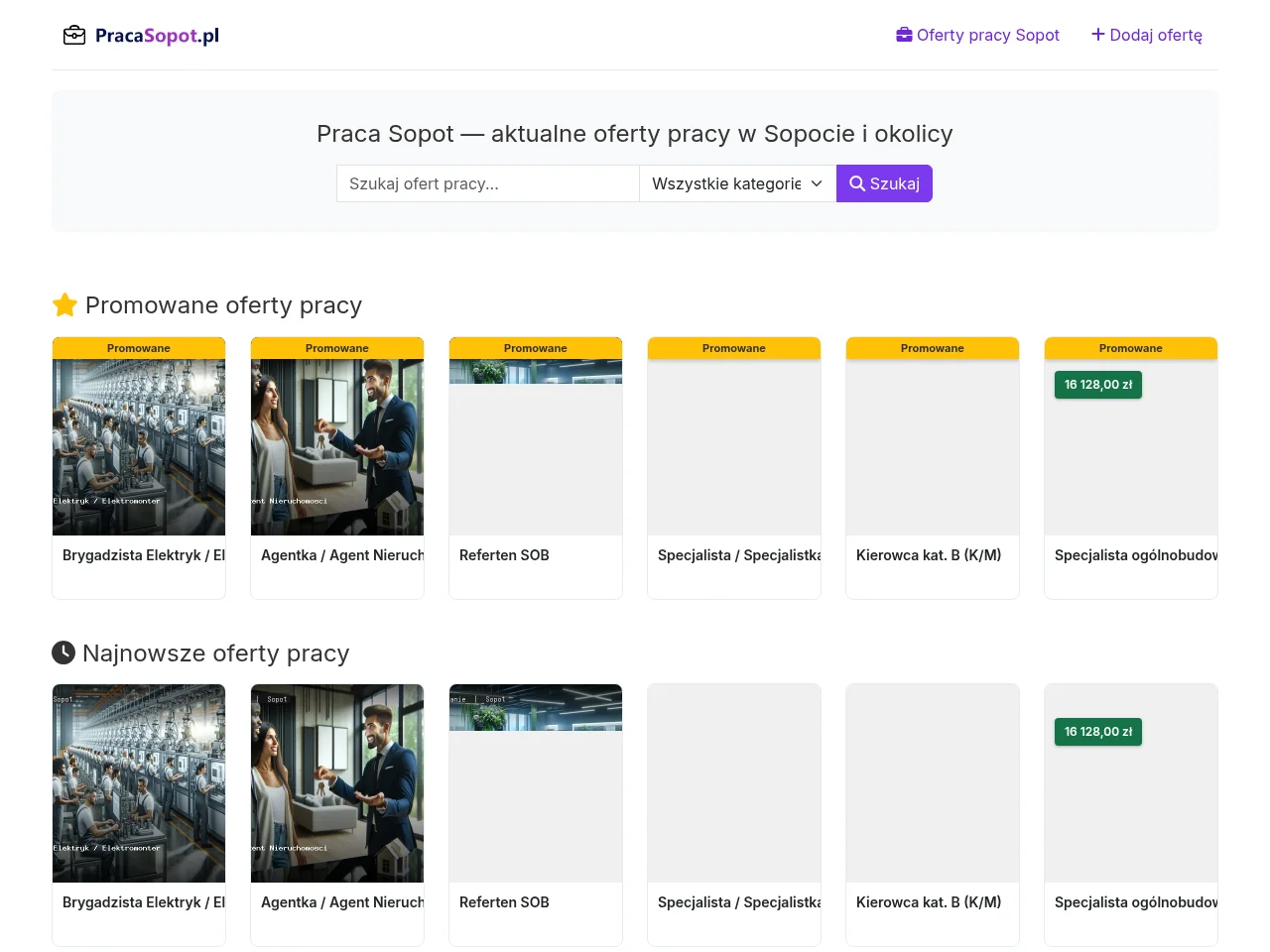Click the 16 128,00 zł badge in promoted offers
This screenshot has height=952, width=1270.
[1098, 385]
